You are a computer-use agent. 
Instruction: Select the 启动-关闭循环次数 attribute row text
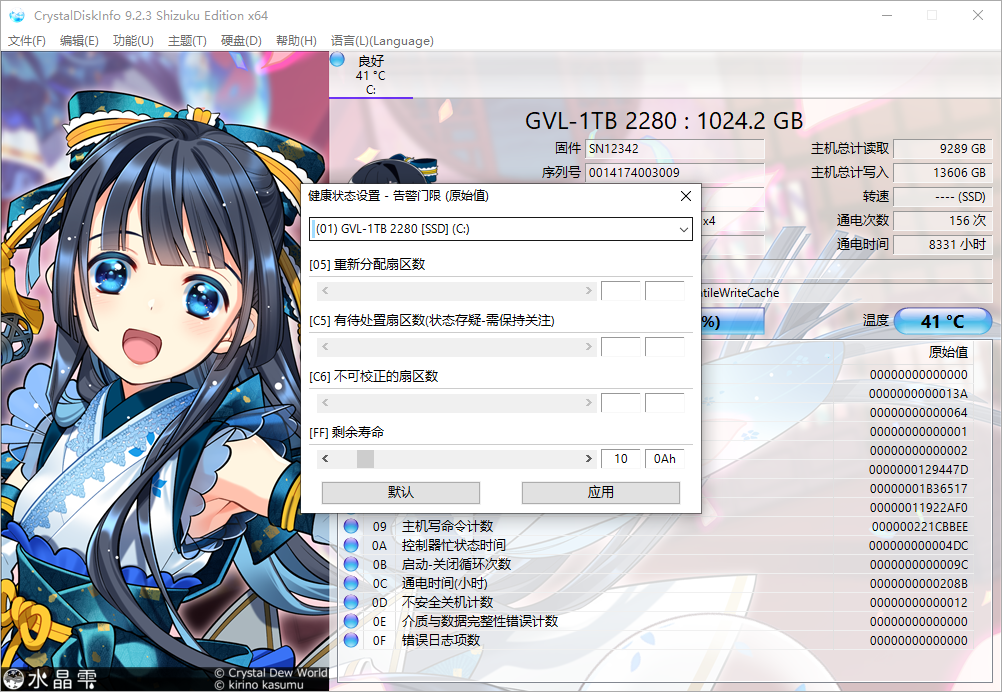[x=456, y=564]
